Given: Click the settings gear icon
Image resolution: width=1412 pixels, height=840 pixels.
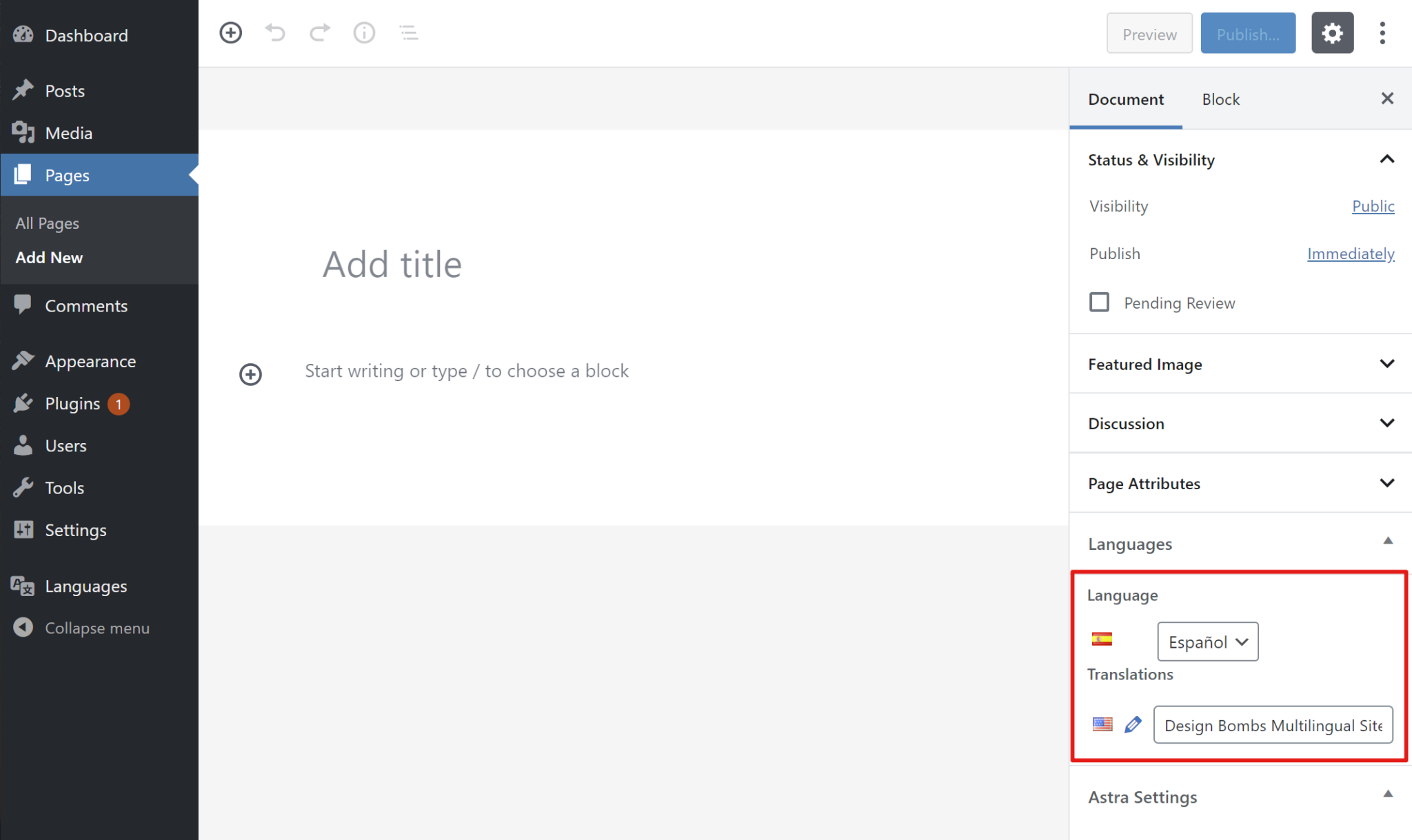Looking at the screenshot, I should [1332, 32].
